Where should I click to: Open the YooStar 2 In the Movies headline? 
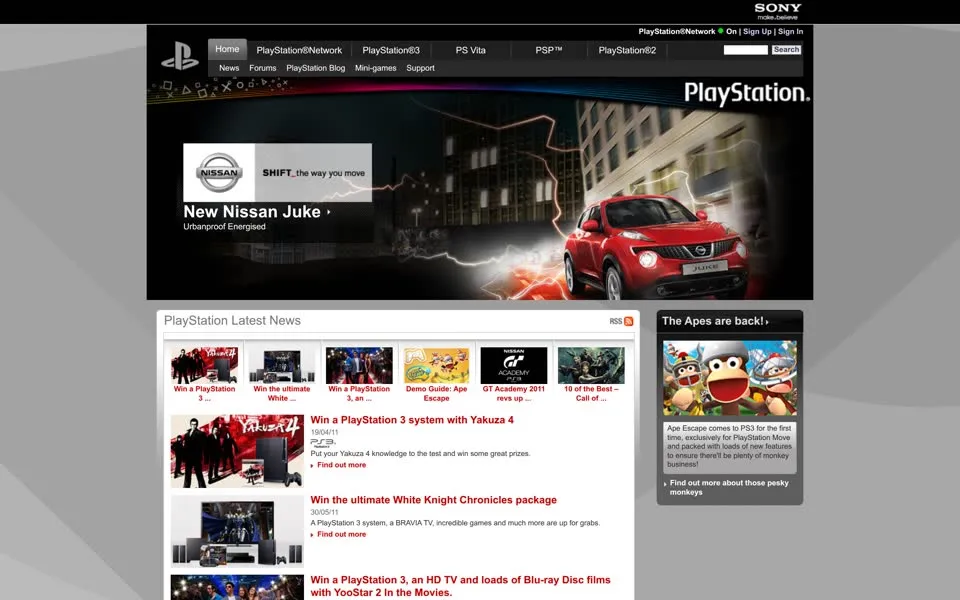[460, 586]
